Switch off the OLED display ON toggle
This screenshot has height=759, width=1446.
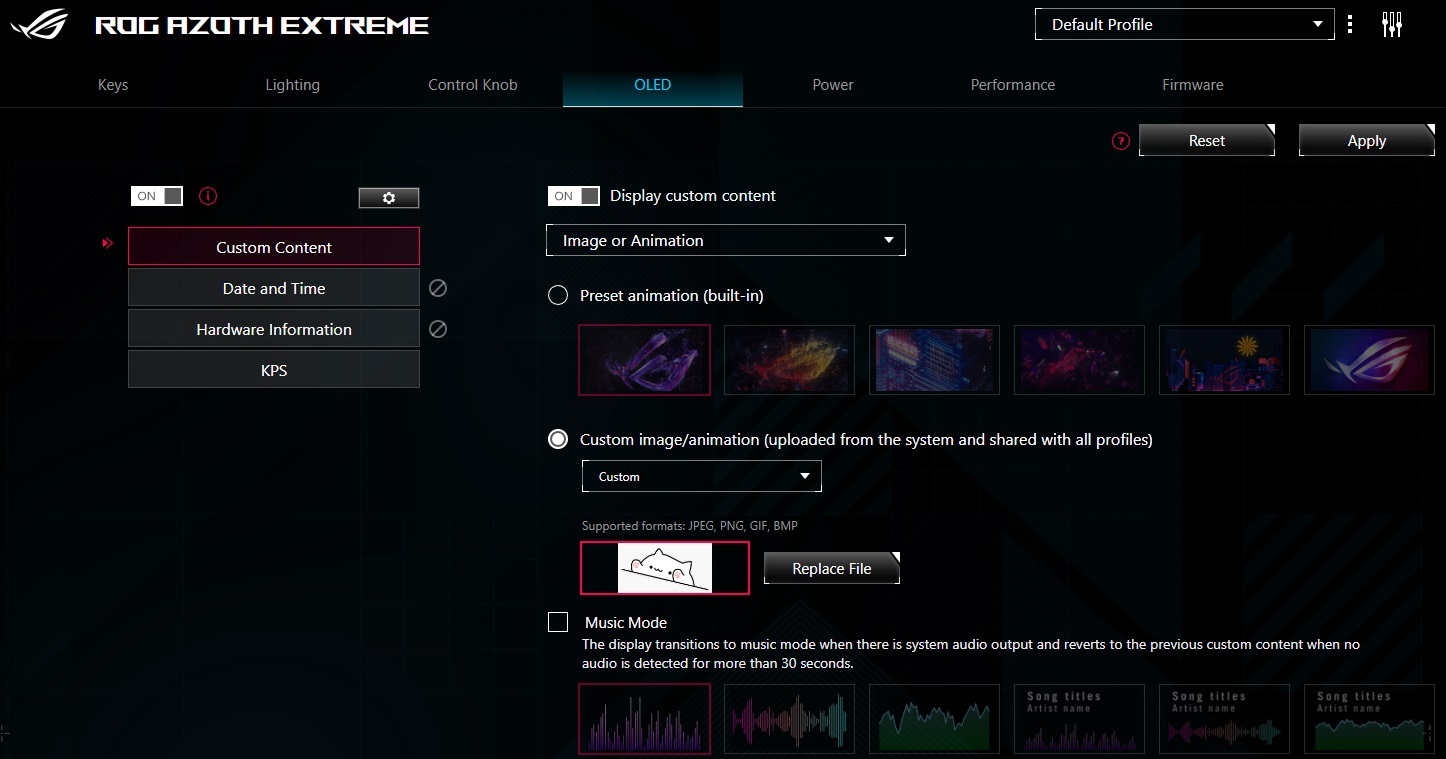coord(156,196)
